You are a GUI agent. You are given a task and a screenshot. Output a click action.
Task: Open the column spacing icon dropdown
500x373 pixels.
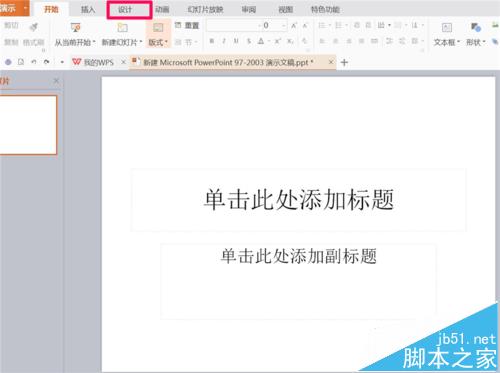click(383, 25)
